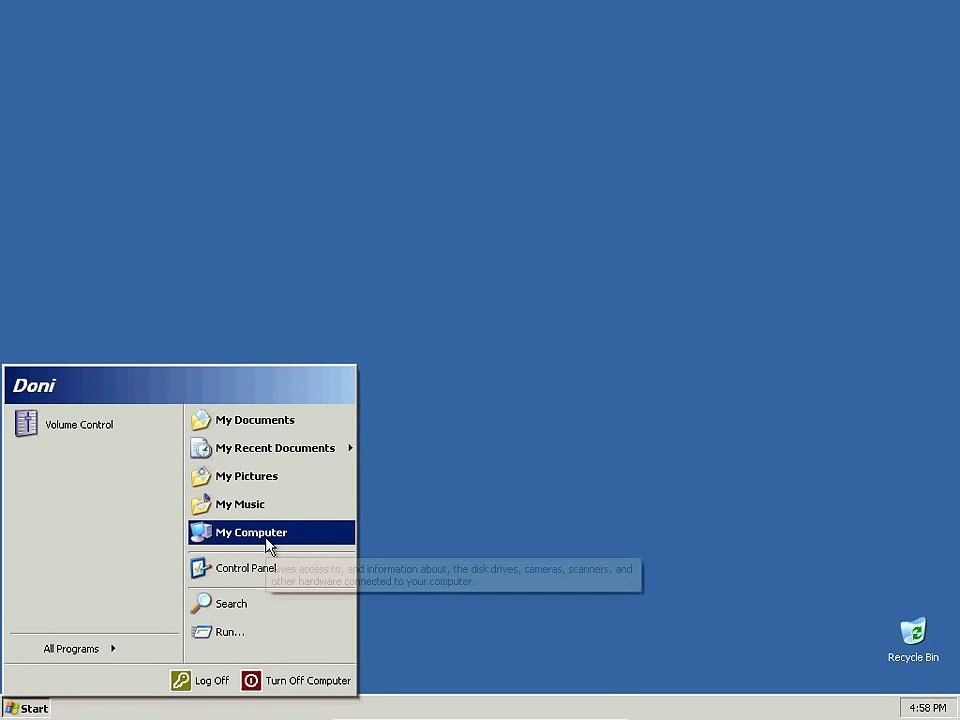Click the Doni user name header
This screenshot has width=960, height=720.
coord(34,386)
